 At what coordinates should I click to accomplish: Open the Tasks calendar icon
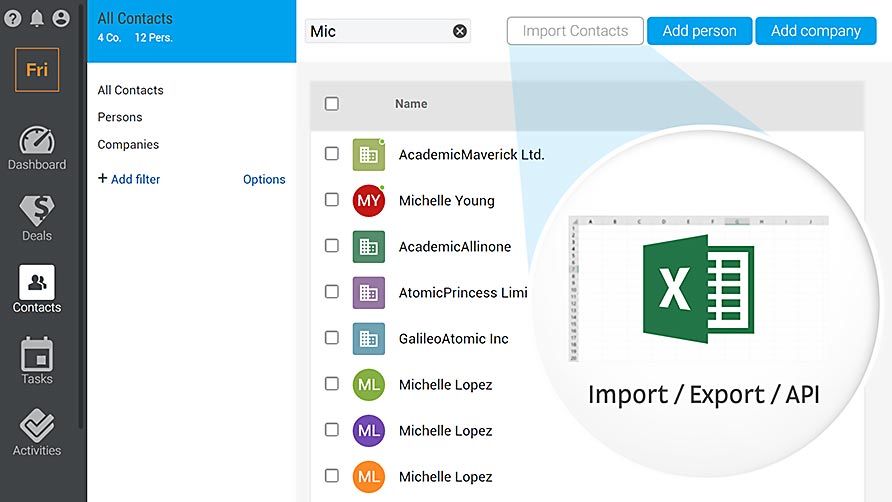[37, 354]
